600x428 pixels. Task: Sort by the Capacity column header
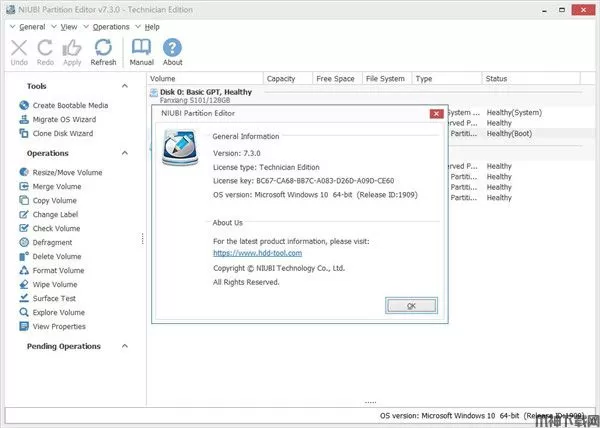[281, 78]
